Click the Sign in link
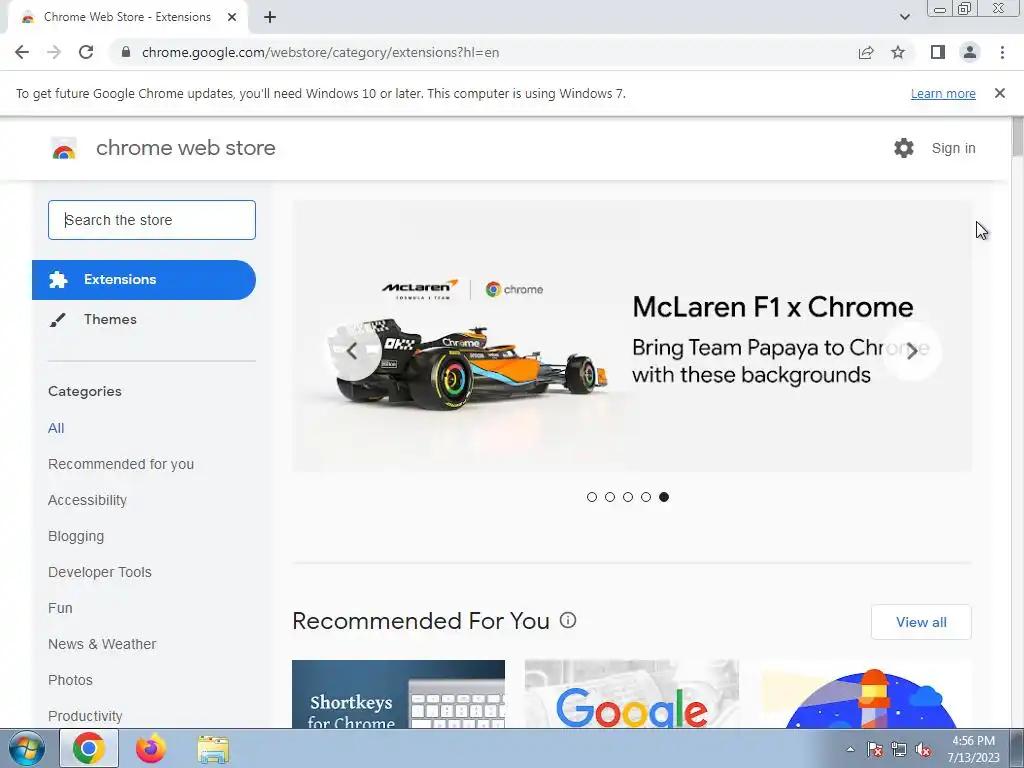 (x=953, y=148)
